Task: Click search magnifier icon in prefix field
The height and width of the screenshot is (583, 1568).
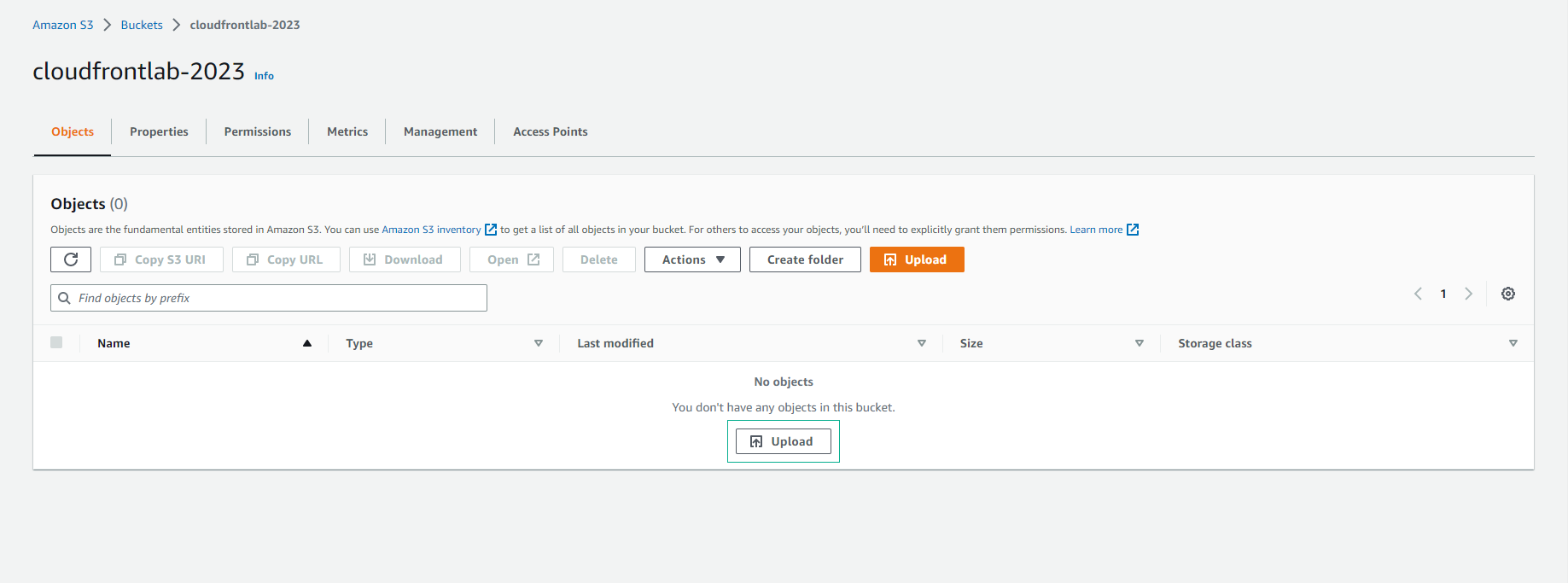Action: point(64,298)
